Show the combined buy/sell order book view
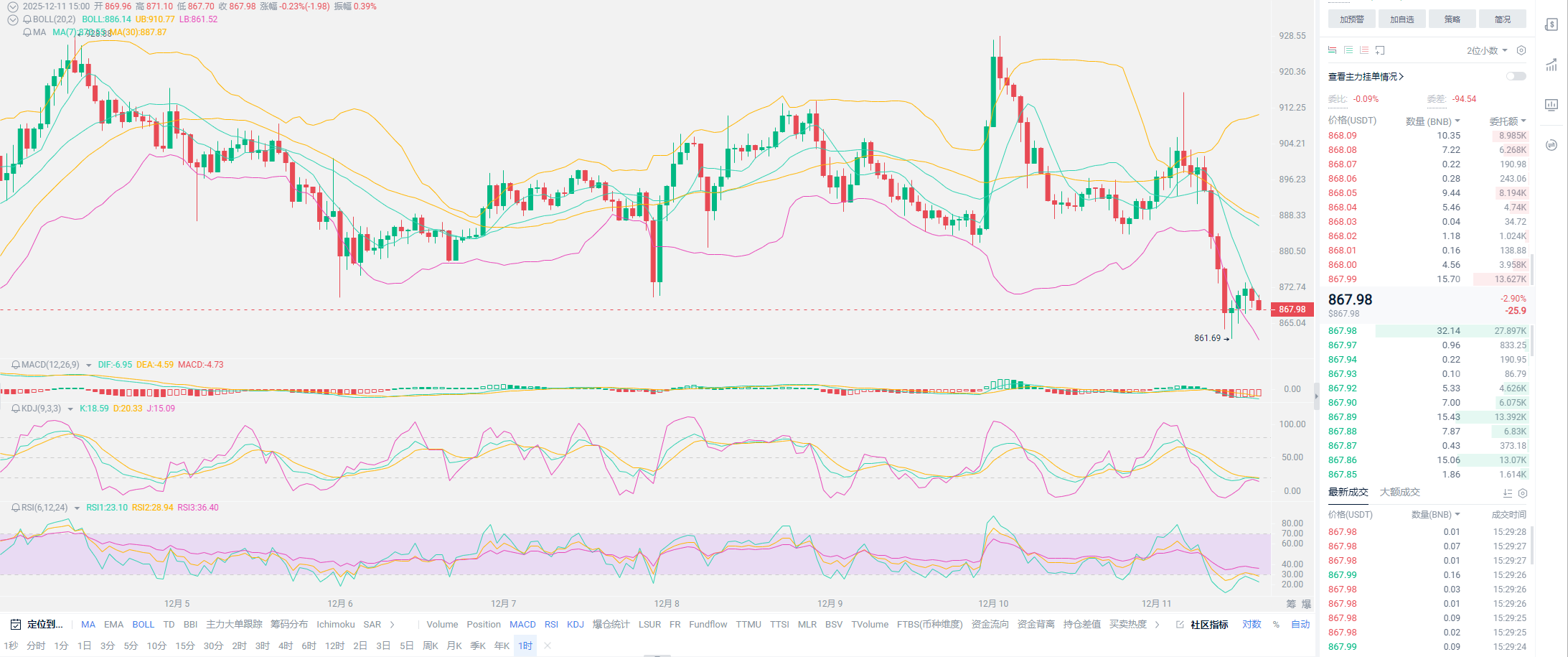Screen dimensions: 1568x657 1333,50
